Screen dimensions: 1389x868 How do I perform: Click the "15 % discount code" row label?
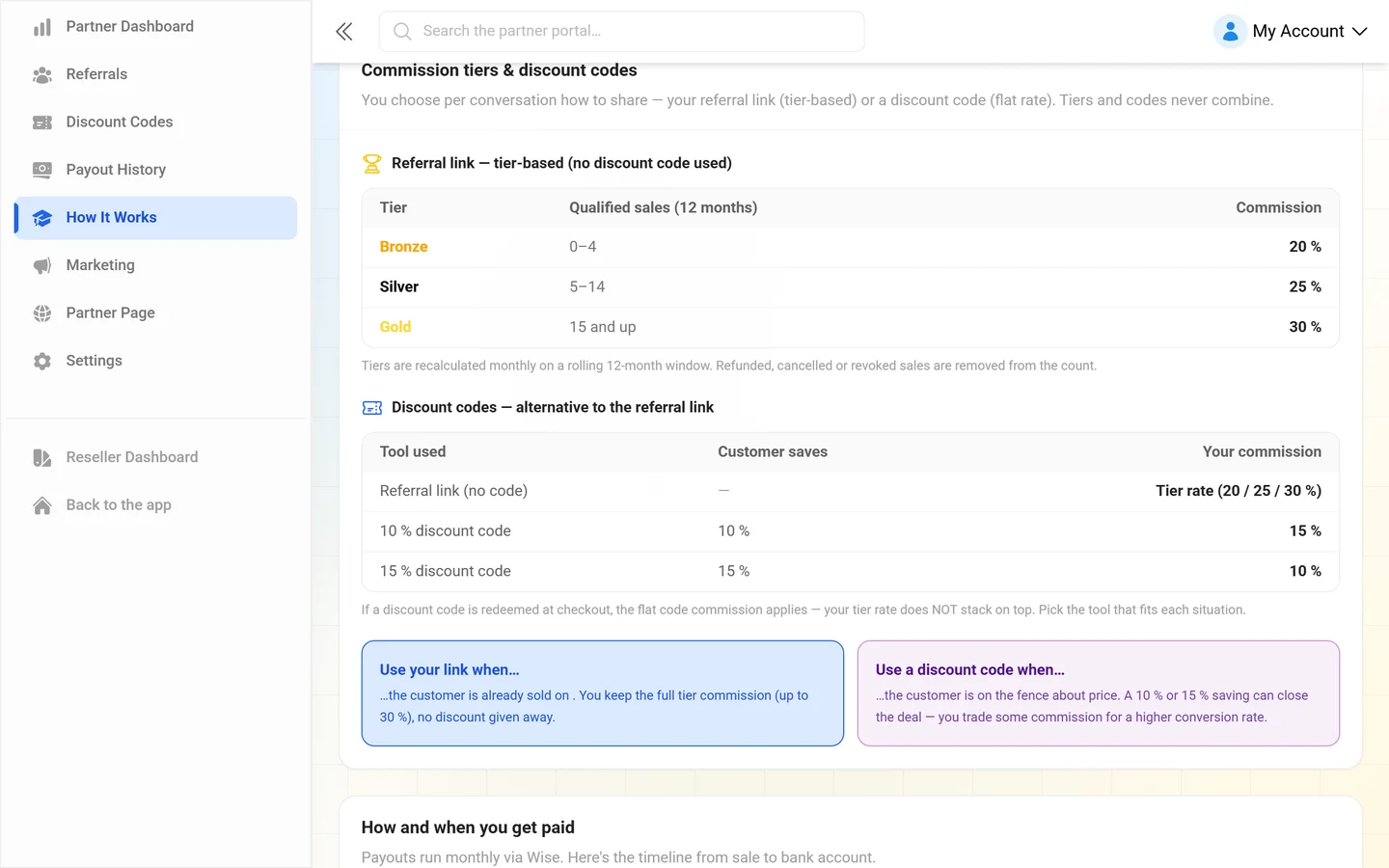pos(446,572)
